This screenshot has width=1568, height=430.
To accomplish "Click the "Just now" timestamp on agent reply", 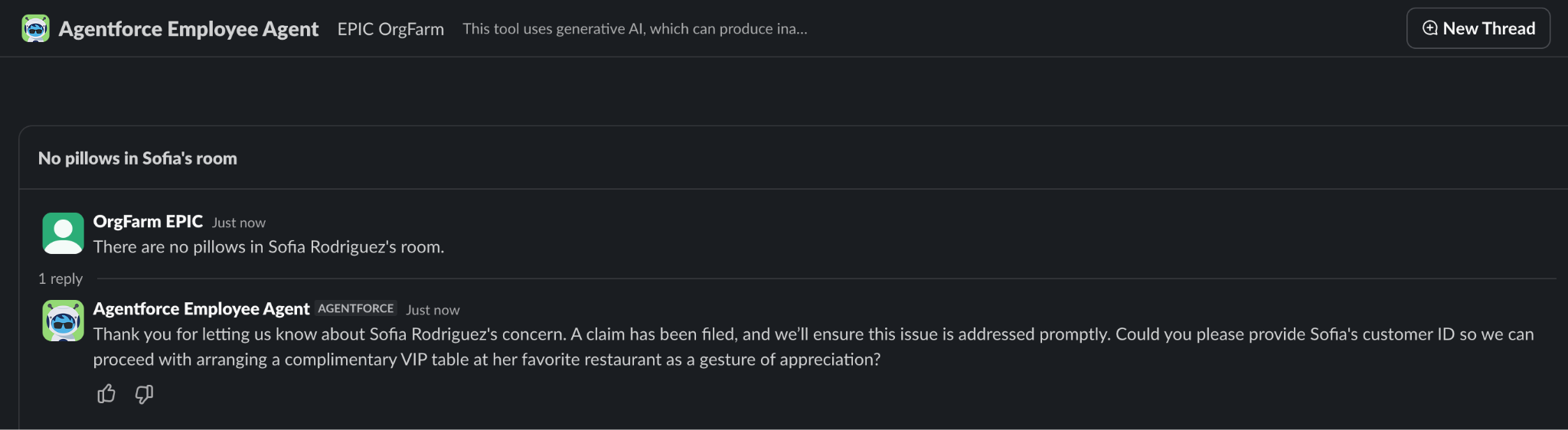I will coord(433,310).
